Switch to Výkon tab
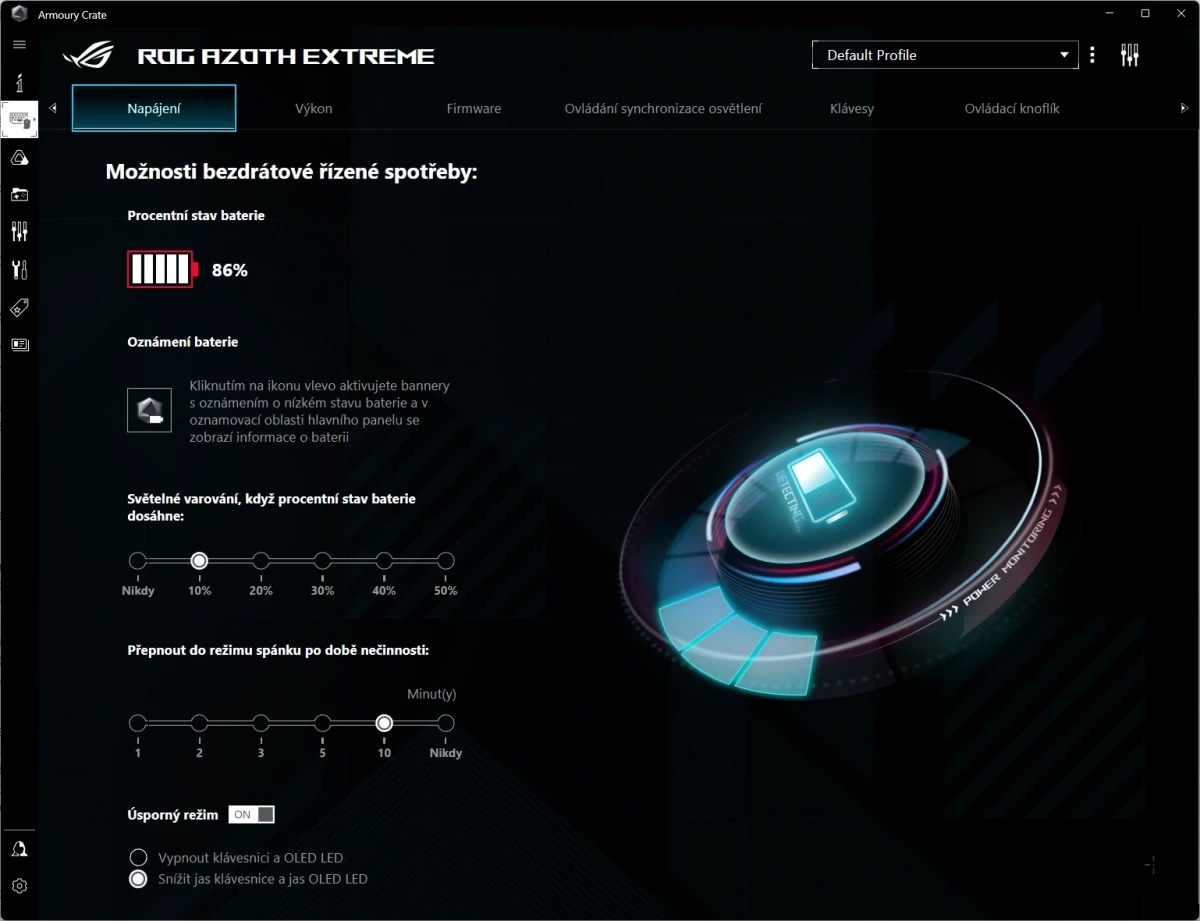The image size is (1200, 921). coord(314,108)
